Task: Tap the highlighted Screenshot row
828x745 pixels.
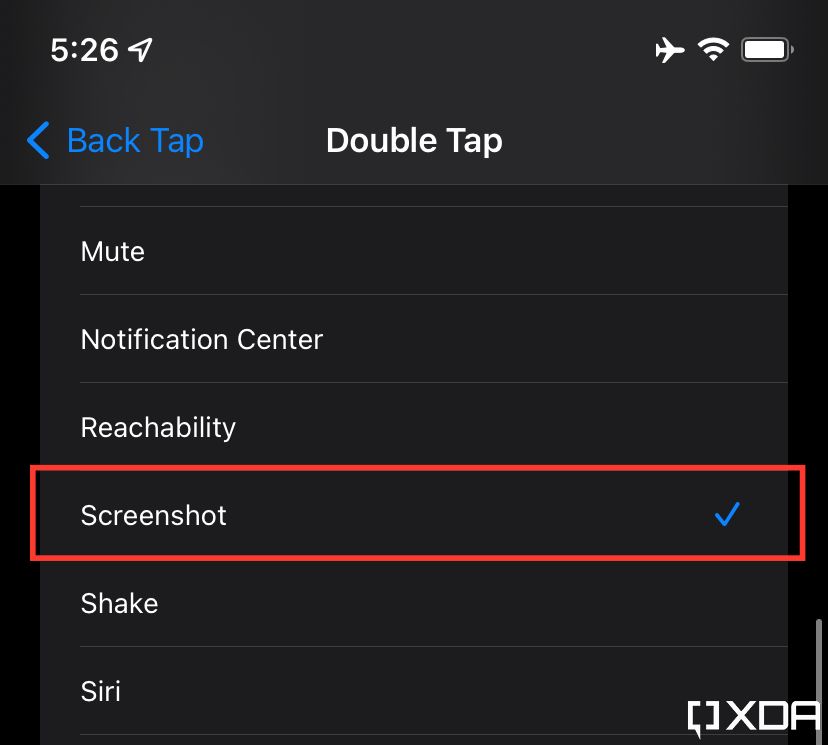Action: 400,515
